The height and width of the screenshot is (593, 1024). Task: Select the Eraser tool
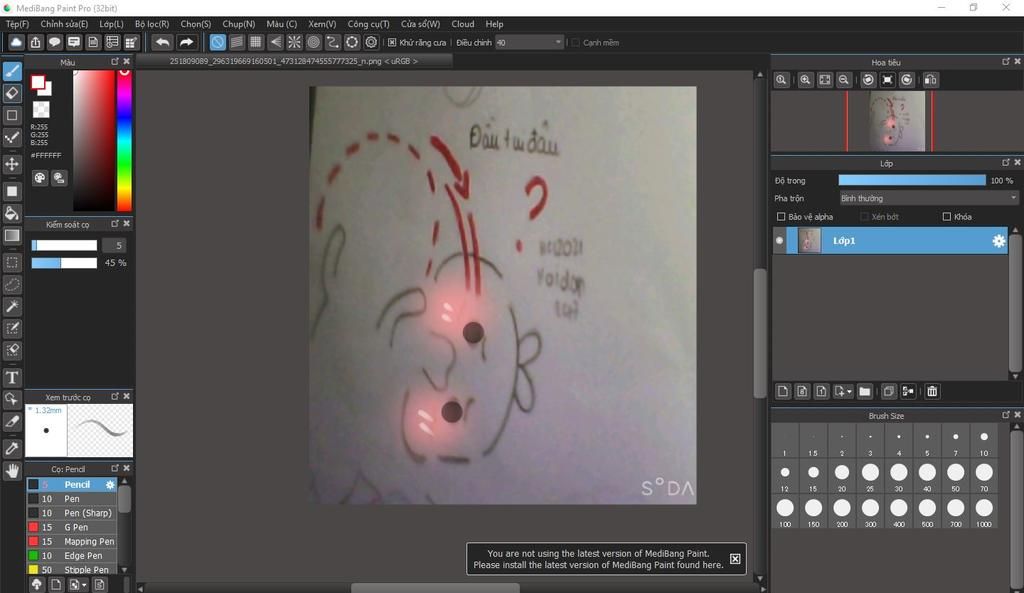(x=12, y=93)
